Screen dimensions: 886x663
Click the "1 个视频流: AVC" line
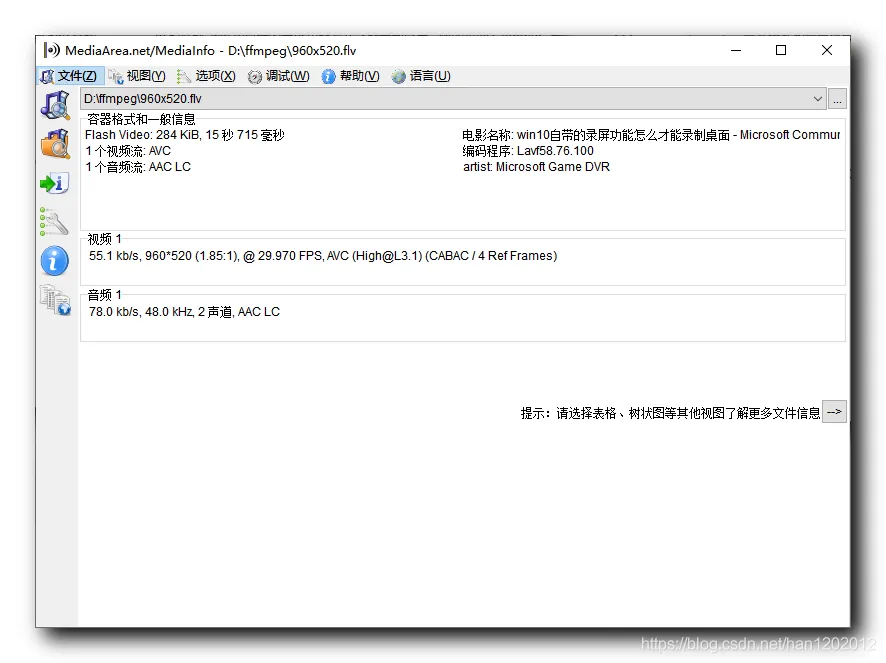point(128,151)
